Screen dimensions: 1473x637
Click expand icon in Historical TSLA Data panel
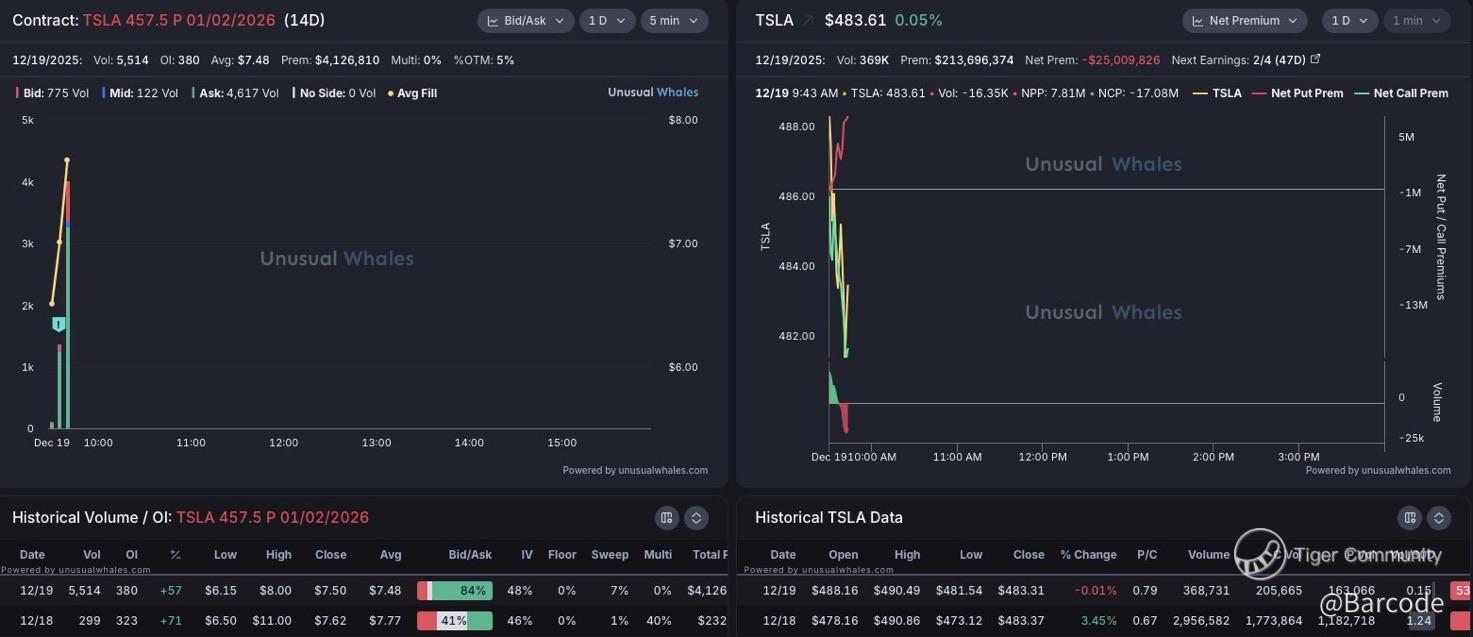pos(1439,518)
